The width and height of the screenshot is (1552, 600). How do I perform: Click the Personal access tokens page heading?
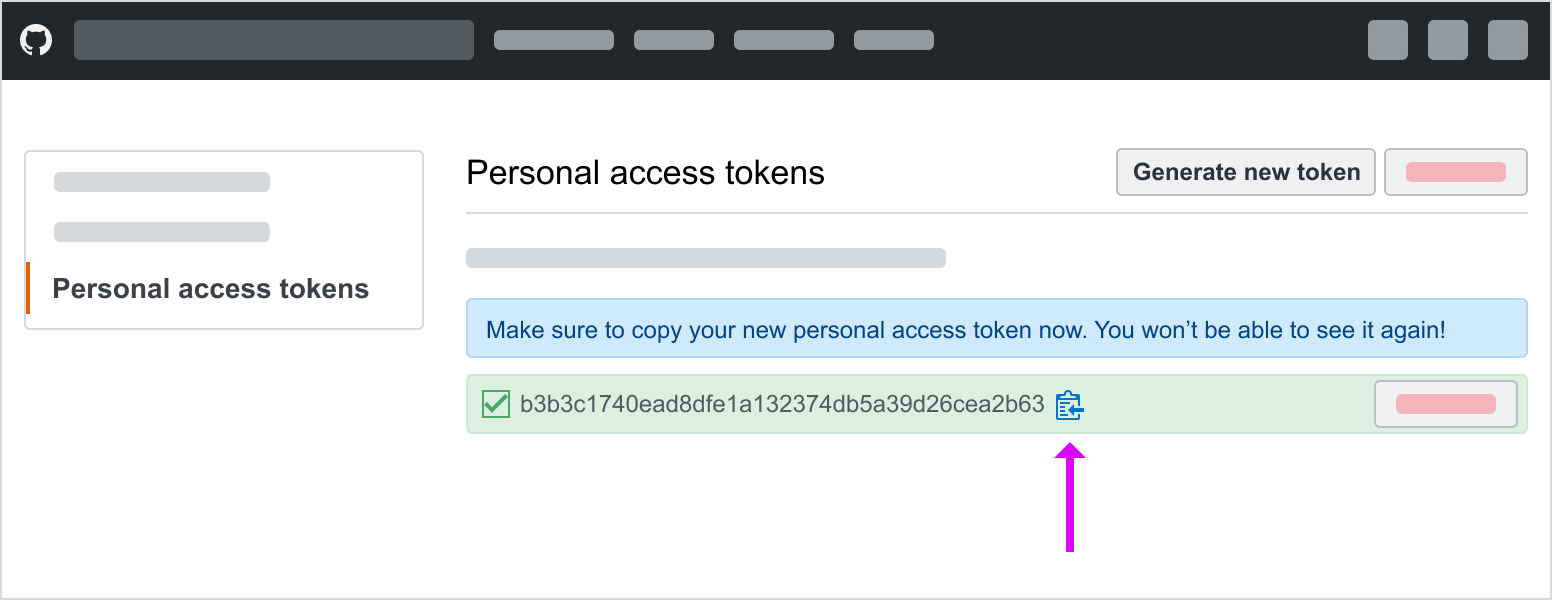point(646,173)
